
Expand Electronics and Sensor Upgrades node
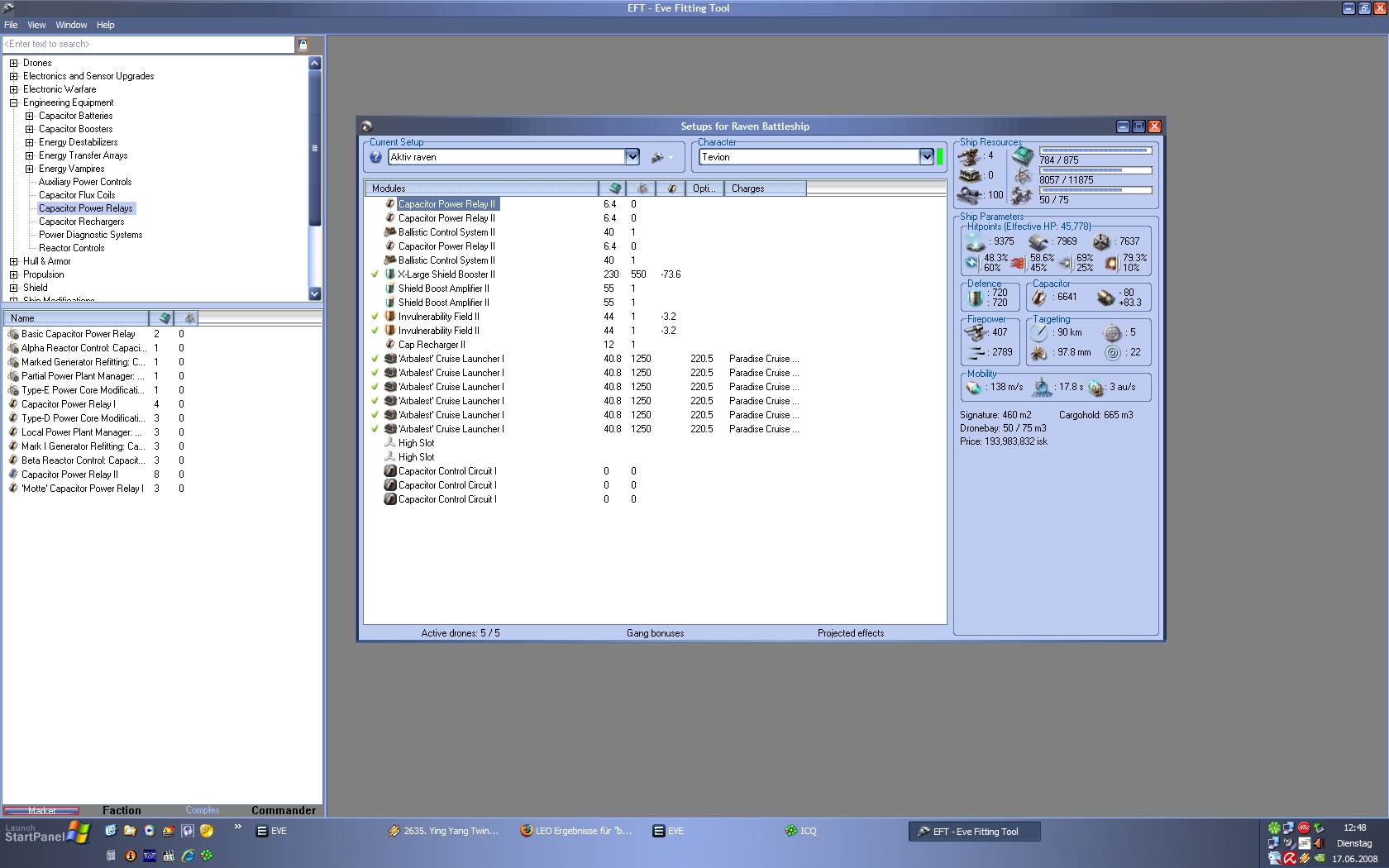point(13,76)
